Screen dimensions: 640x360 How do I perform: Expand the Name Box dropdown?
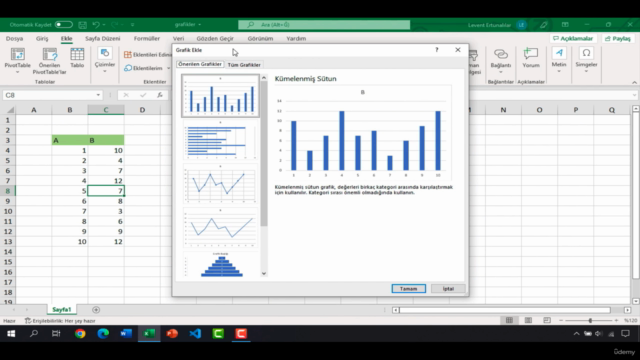(98, 95)
